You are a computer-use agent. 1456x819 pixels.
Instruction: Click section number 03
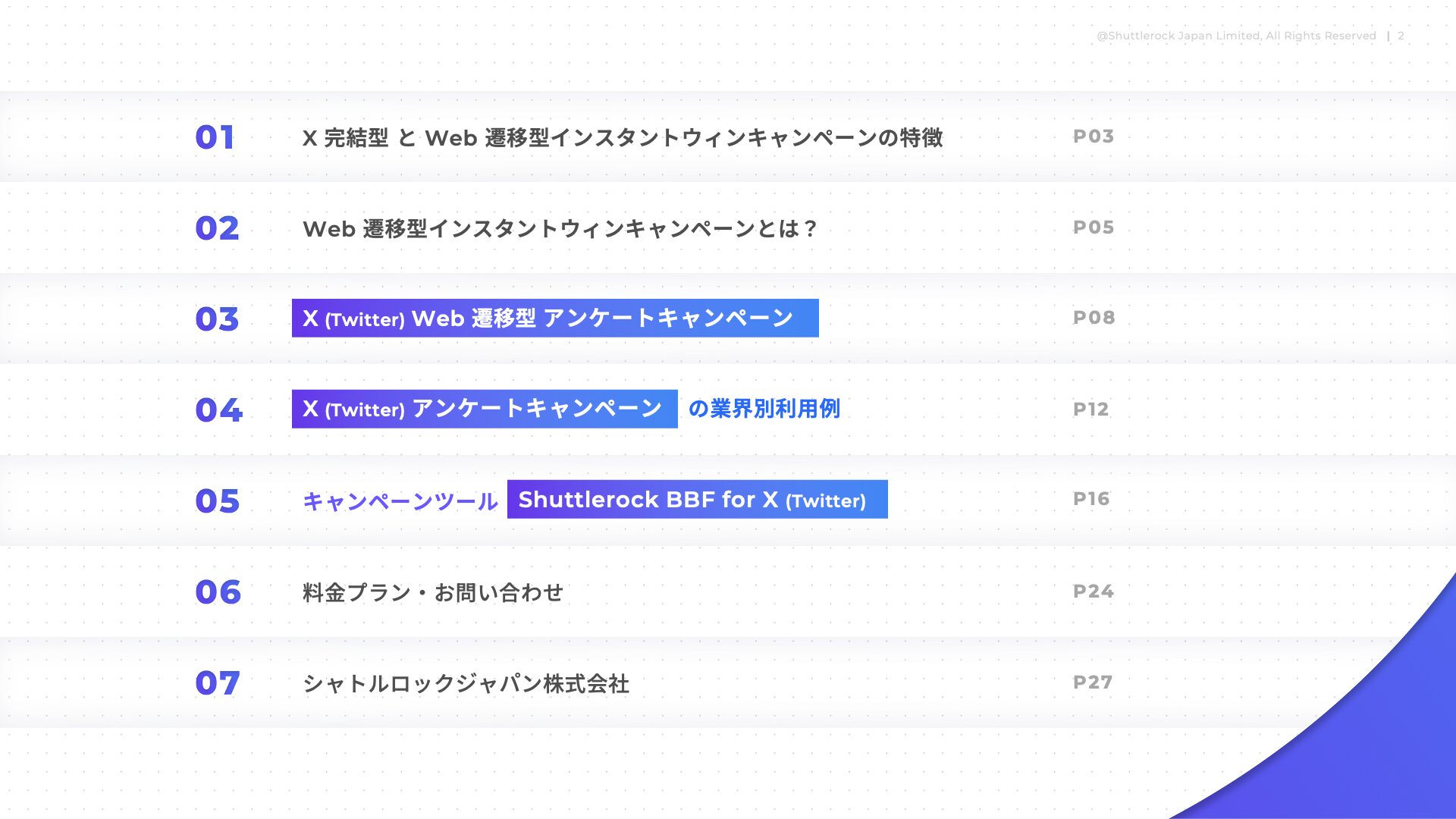click(217, 319)
